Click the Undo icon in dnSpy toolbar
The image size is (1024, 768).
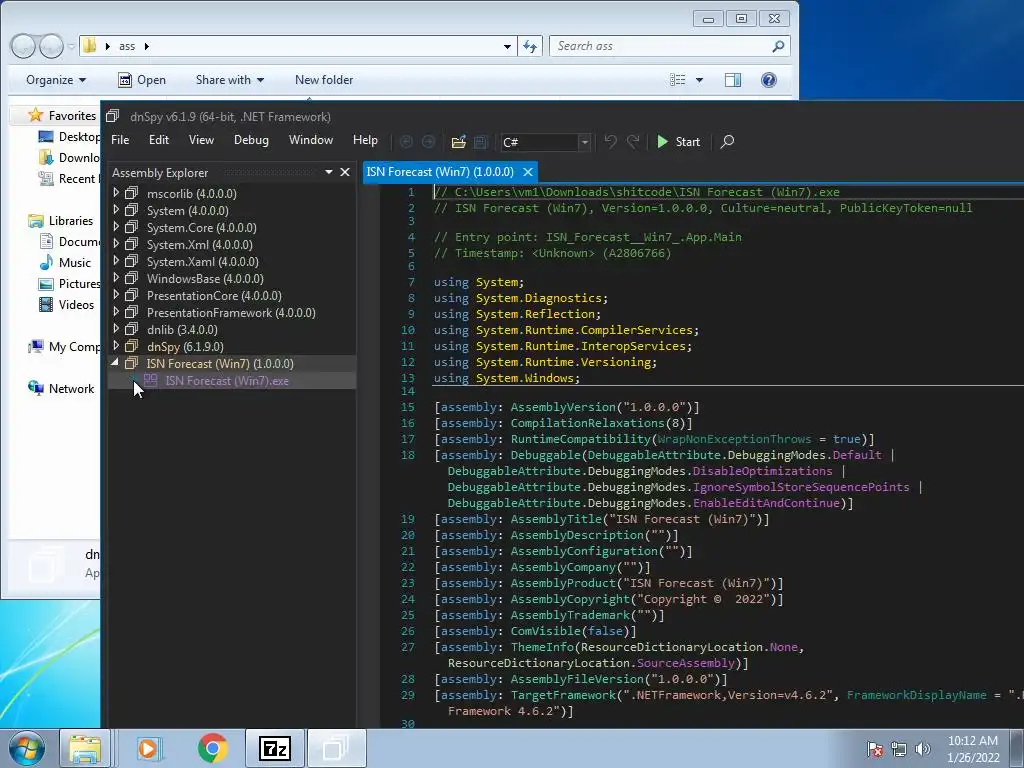coord(611,142)
